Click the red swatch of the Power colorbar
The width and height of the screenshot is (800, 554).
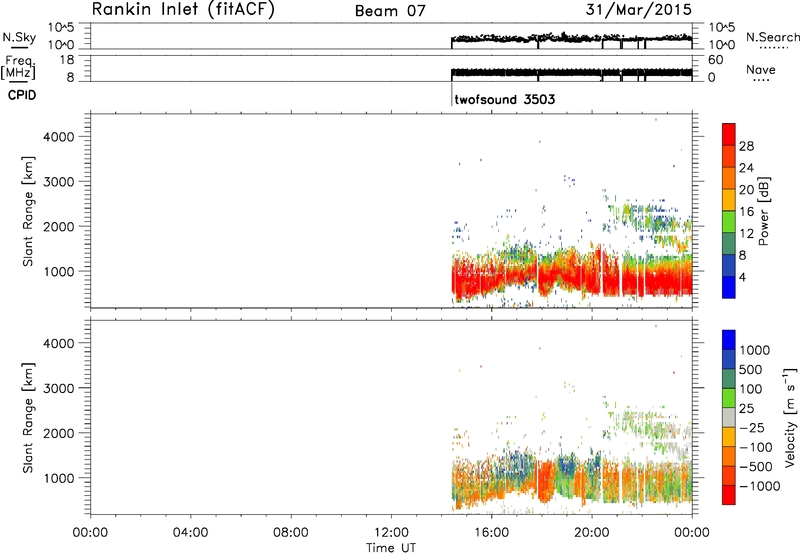[x=729, y=134]
